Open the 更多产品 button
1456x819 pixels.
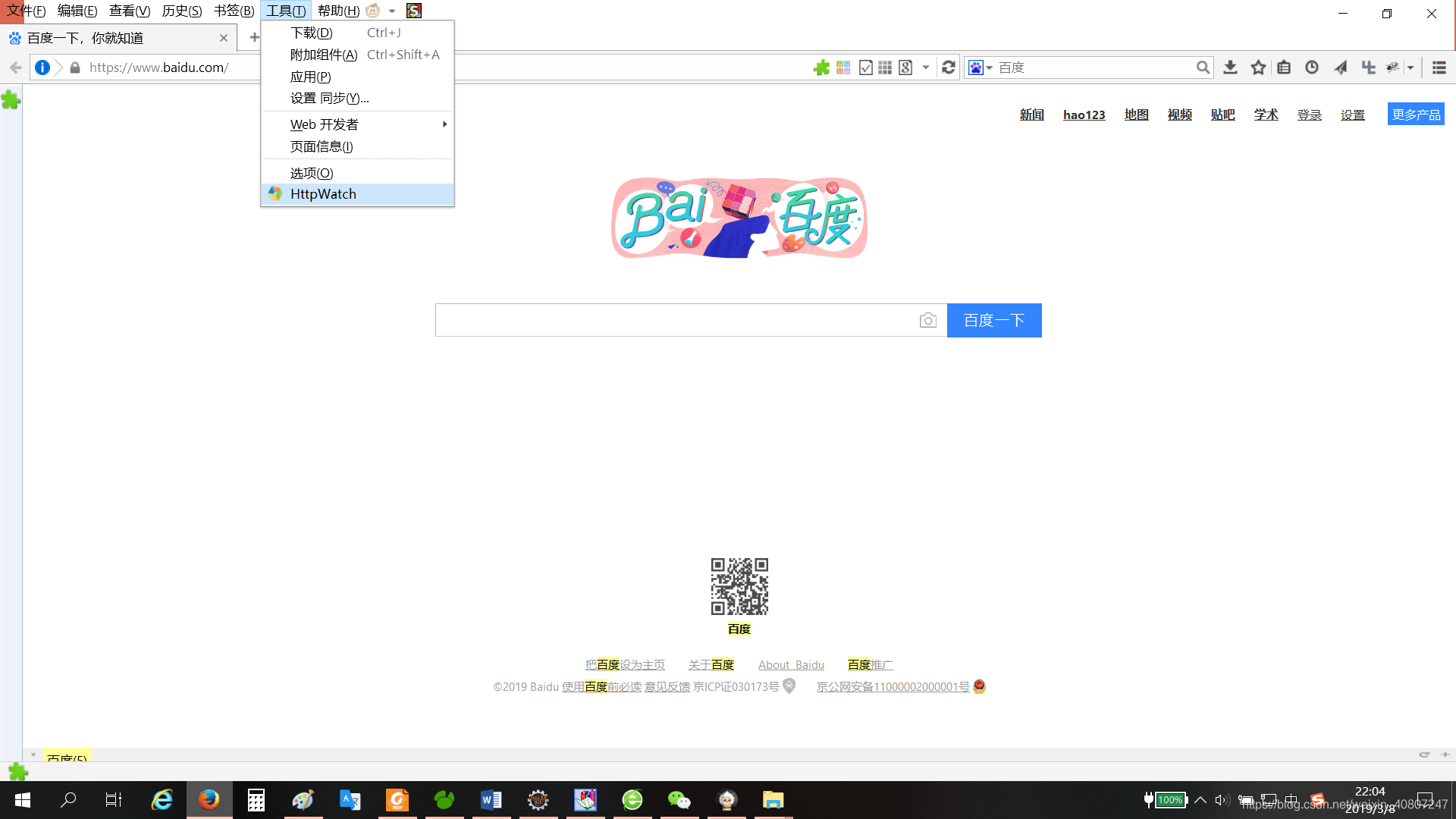click(x=1415, y=115)
